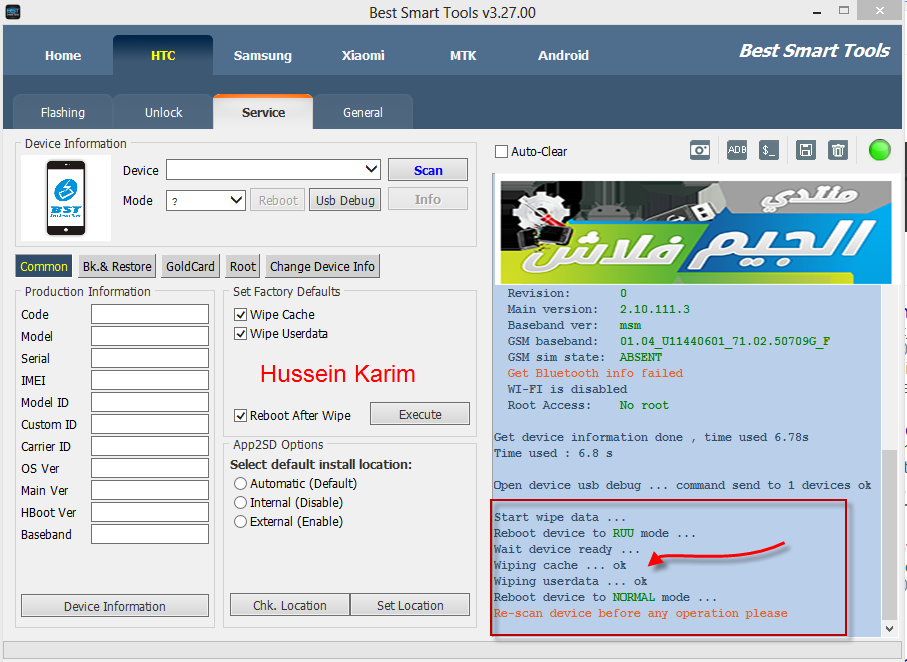Screen dimensions: 907x662
Task: Click the log scrollbar down arrow
Action: pos(889,628)
